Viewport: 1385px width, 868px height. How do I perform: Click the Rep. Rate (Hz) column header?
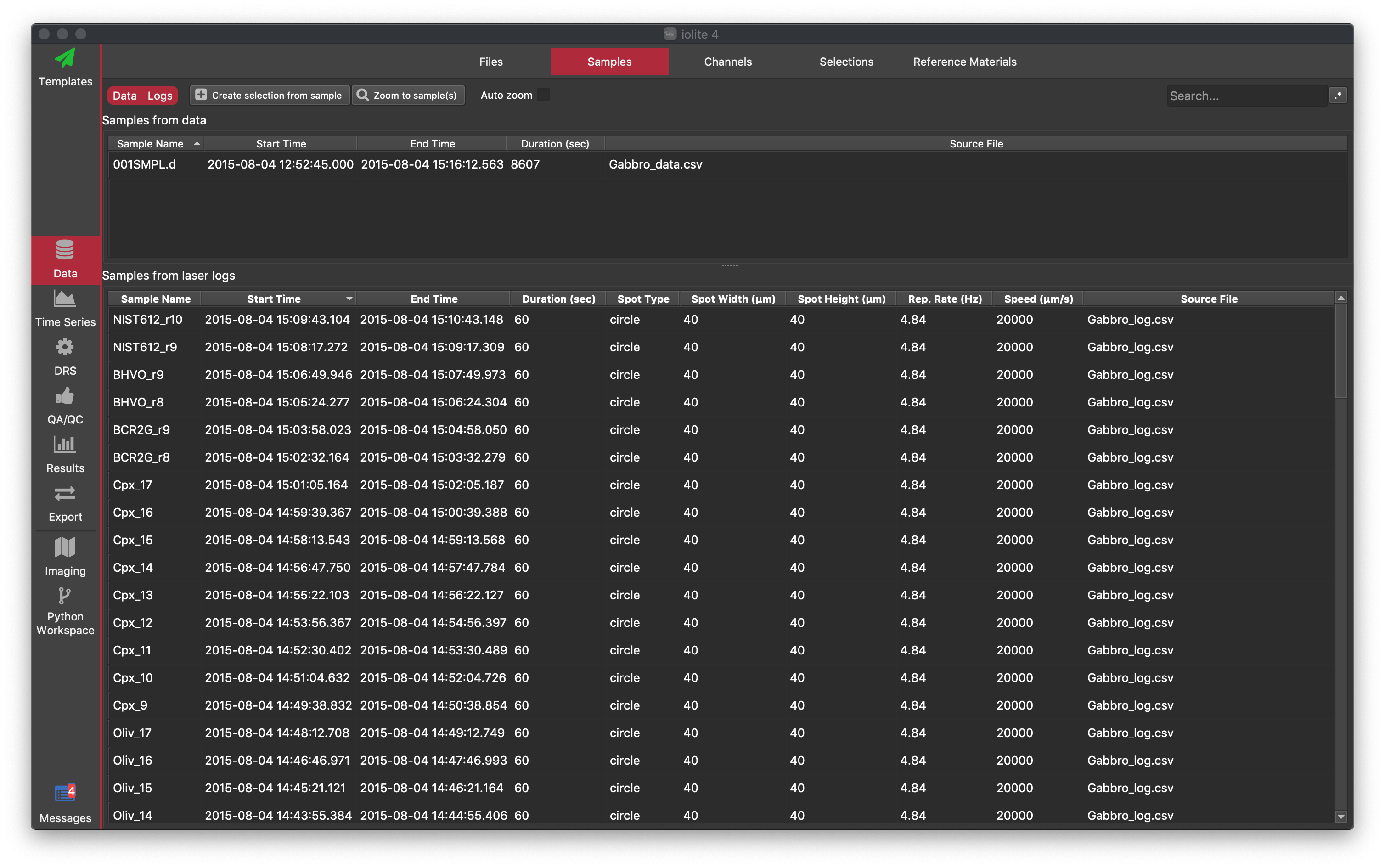point(944,299)
